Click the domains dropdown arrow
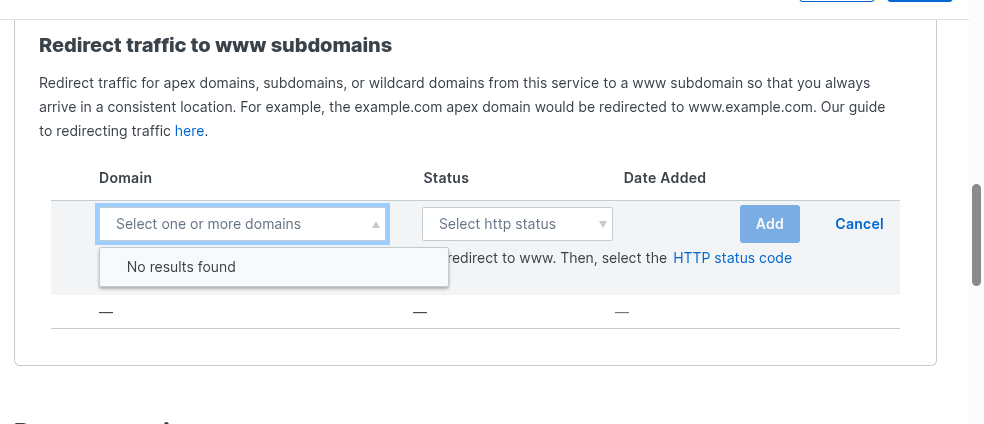 (376, 225)
